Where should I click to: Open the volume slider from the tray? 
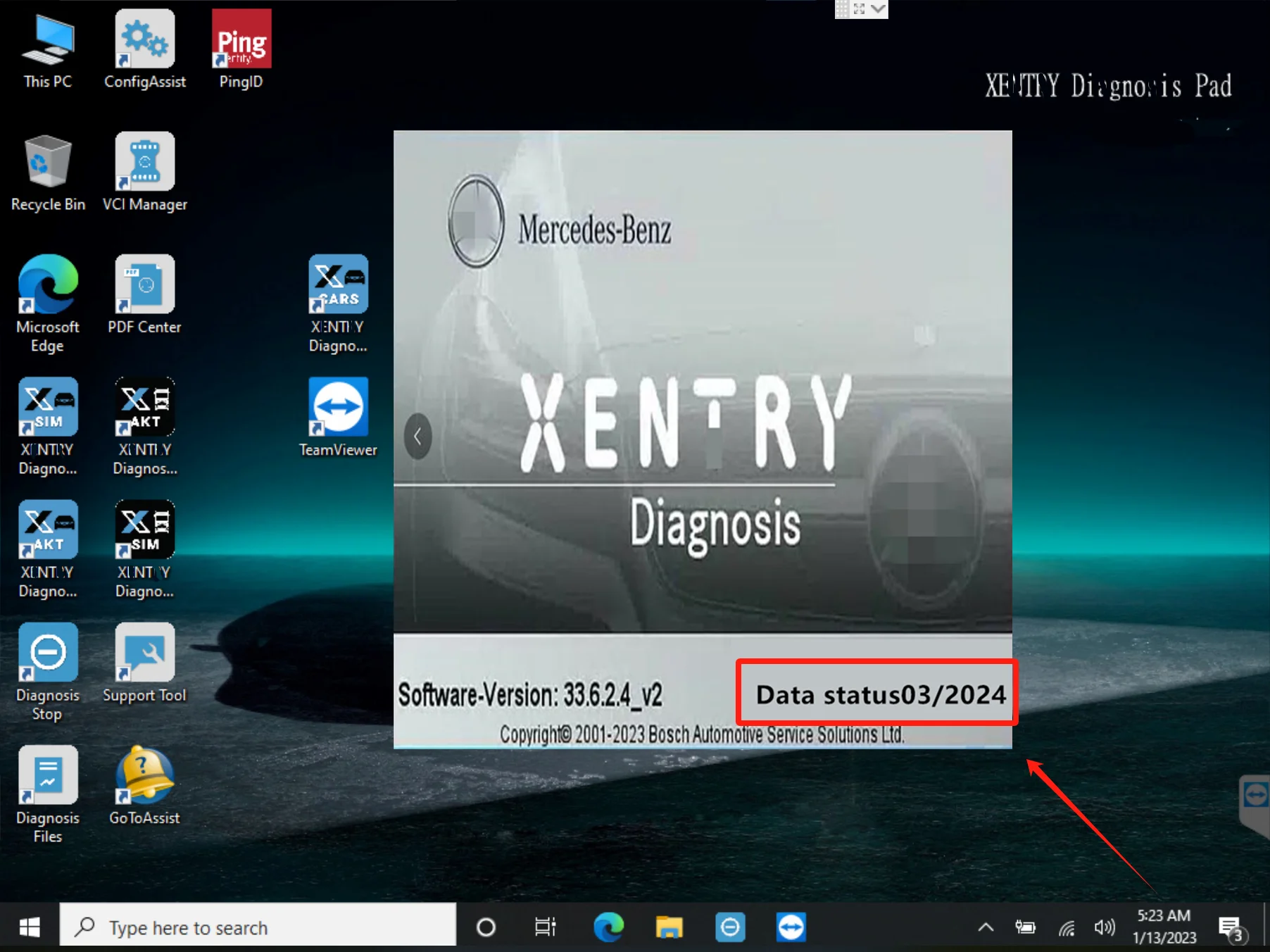[1105, 927]
